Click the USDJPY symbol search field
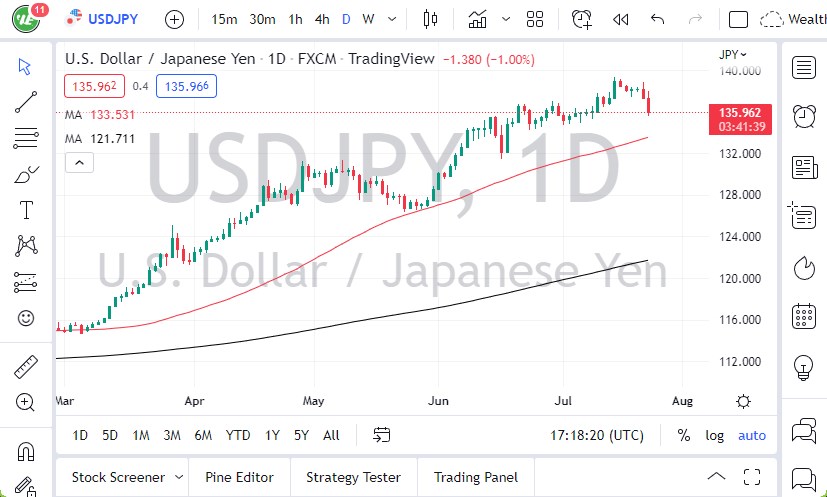The image size is (827, 497). [110, 19]
